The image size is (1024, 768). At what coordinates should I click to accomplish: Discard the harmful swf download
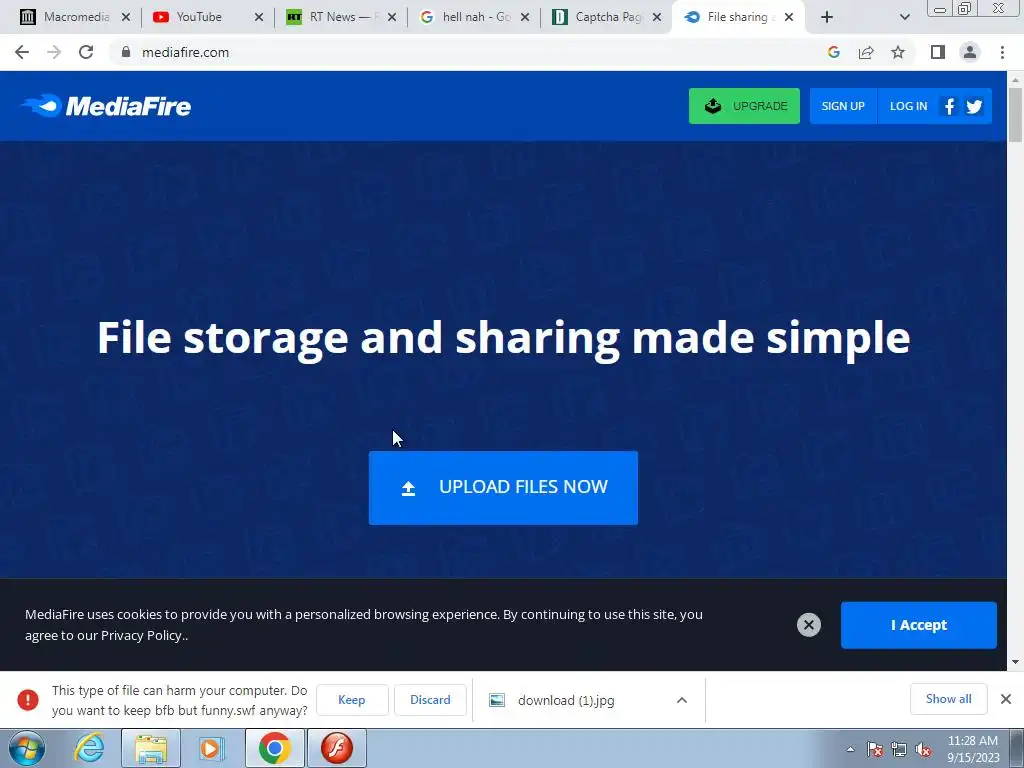(x=430, y=699)
